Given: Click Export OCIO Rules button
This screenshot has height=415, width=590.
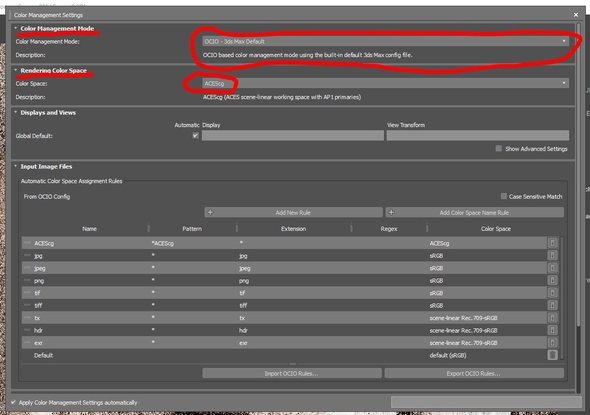Looking at the screenshot, I should point(474,373).
